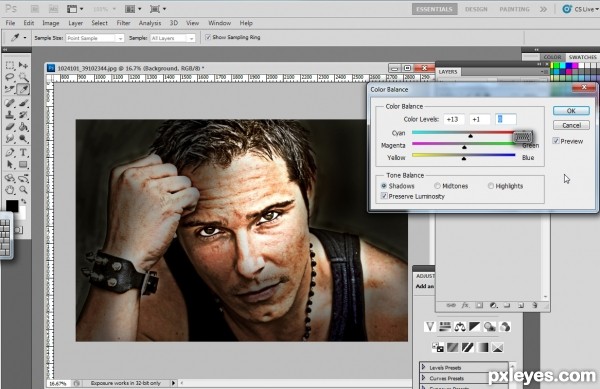Select the Path Selection arrow tool
This screenshot has height=389, width=600.
[x=10, y=164]
